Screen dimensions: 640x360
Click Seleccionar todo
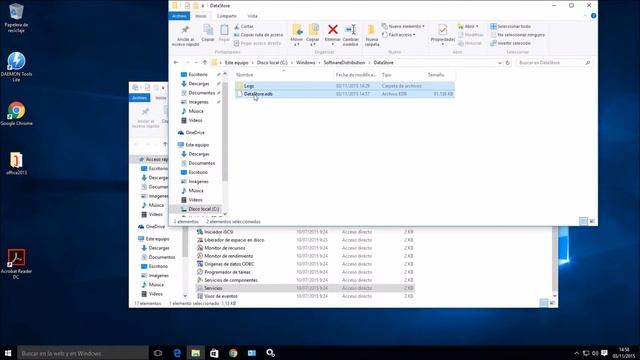click(511, 26)
